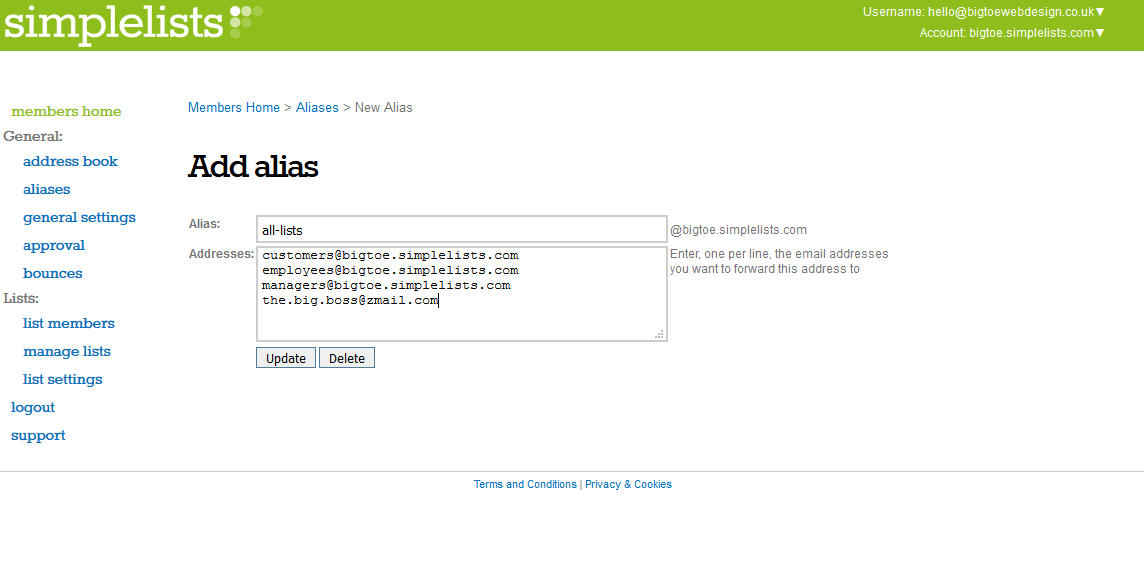Open general settings page

click(x=79, y=217)
